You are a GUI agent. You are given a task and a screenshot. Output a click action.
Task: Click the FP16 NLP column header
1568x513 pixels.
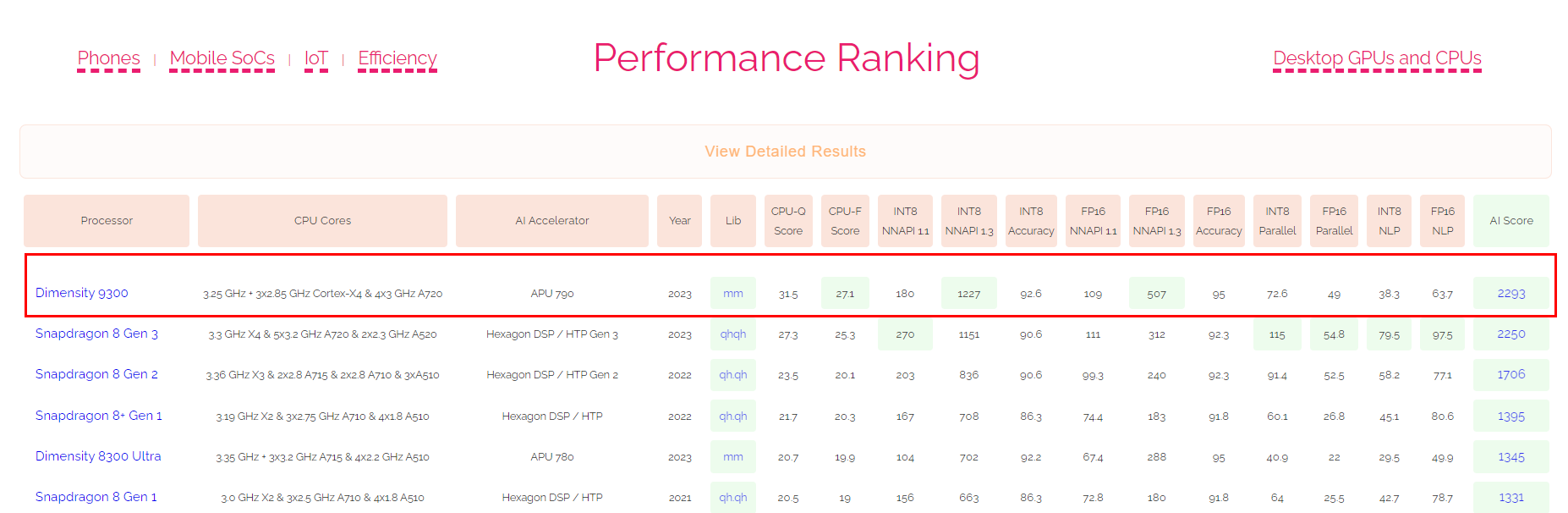pos(1443,221)
